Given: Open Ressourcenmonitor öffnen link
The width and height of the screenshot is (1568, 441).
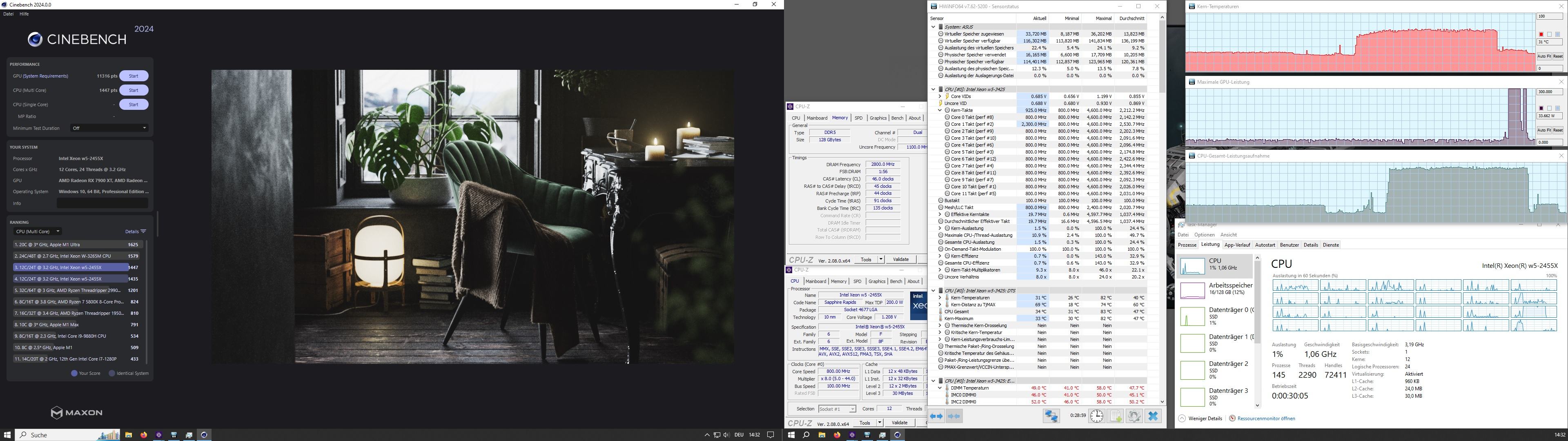Looking at the screenshot, I should coord(1263,419).
